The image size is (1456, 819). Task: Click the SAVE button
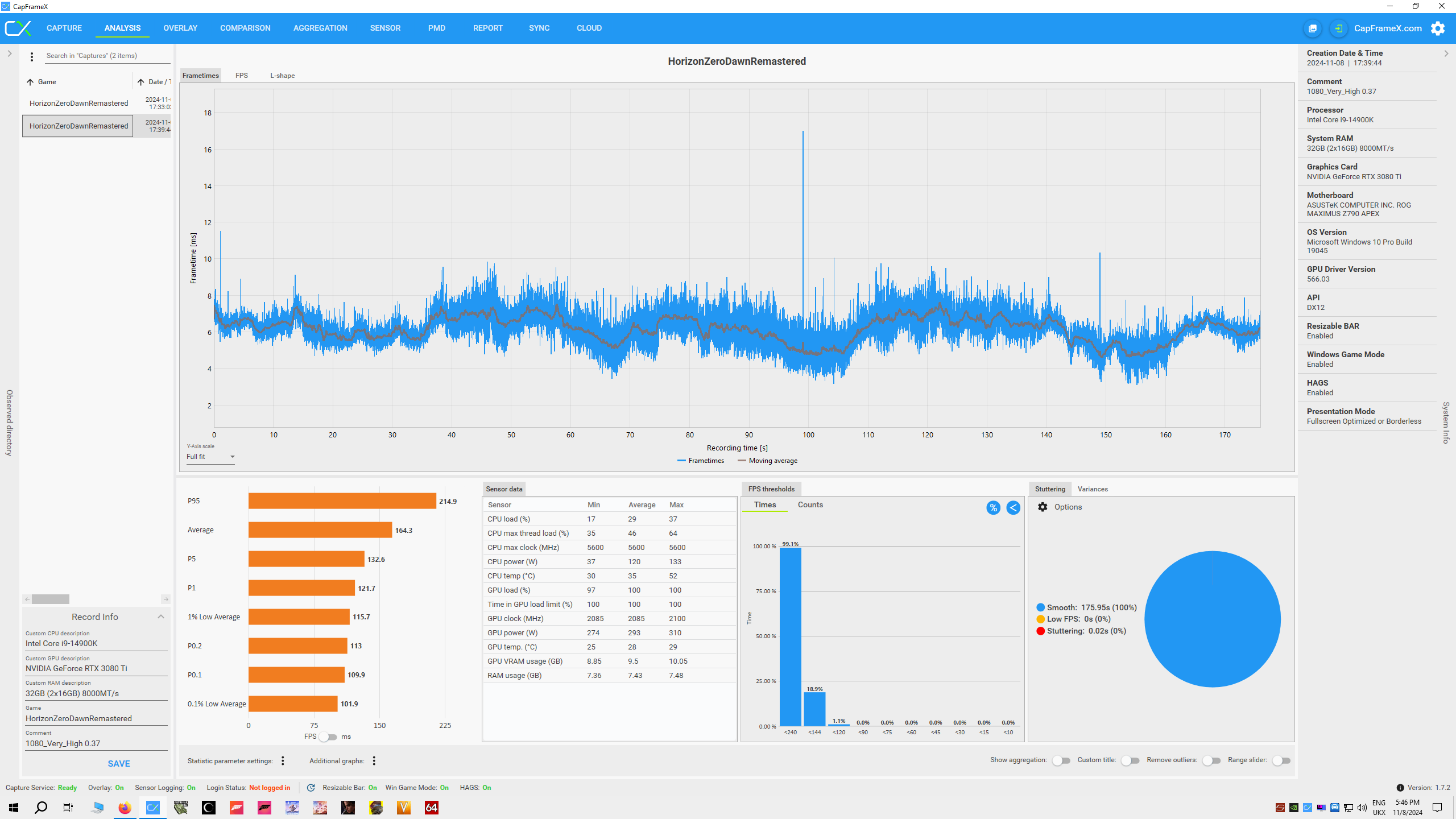pos(119,764)
